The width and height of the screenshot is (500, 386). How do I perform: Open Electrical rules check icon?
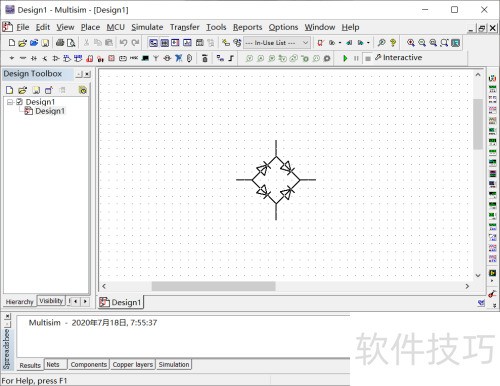pyautogui.click(x=320, y=43)
